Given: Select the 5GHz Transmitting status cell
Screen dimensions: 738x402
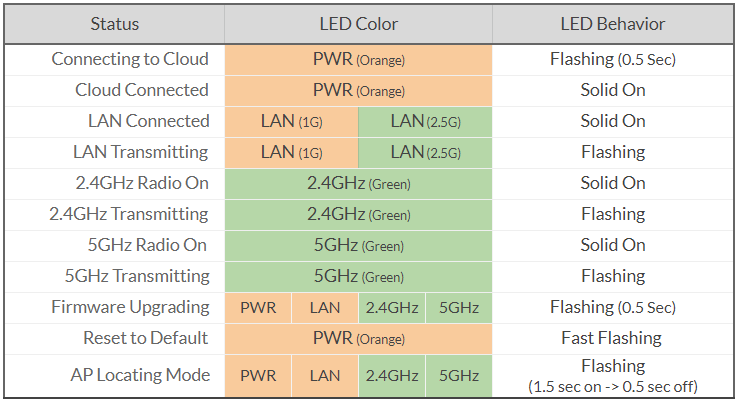Looking at the screenshot, I should (x=137, y=276).
